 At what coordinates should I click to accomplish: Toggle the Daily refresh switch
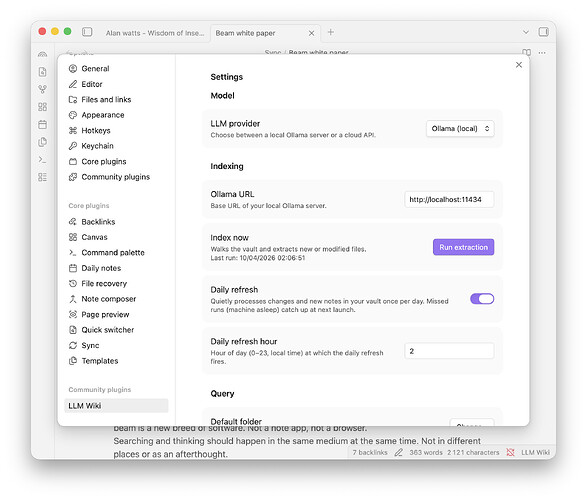coord(482,299)
